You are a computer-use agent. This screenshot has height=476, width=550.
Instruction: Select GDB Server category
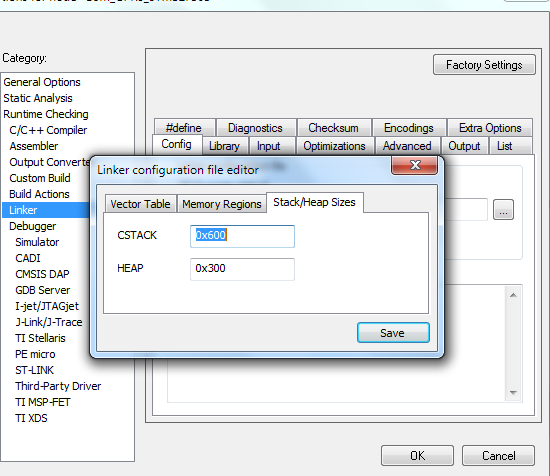[x=43, y=290]
